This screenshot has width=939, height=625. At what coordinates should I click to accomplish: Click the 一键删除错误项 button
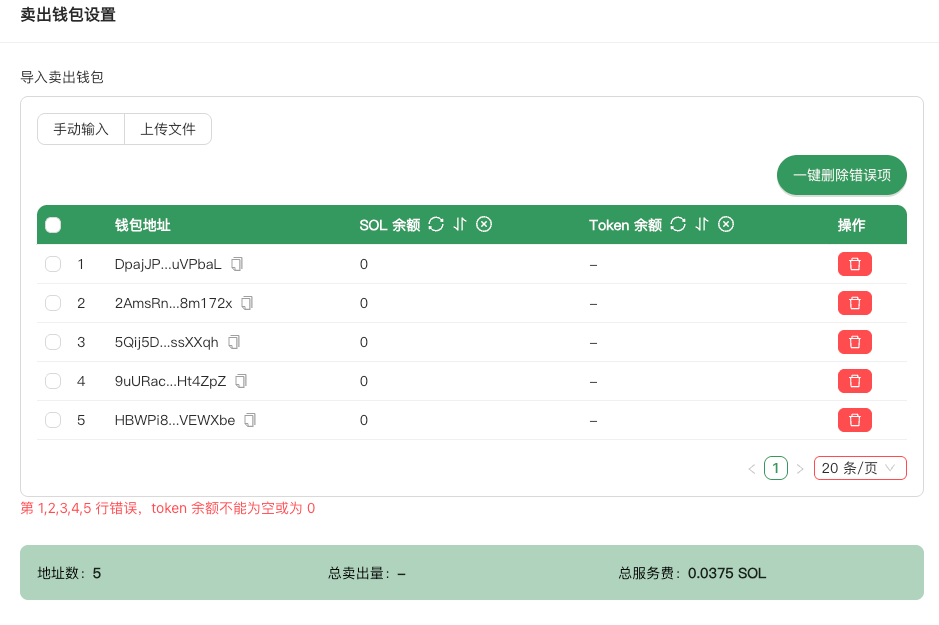click(x=841, y=175)
